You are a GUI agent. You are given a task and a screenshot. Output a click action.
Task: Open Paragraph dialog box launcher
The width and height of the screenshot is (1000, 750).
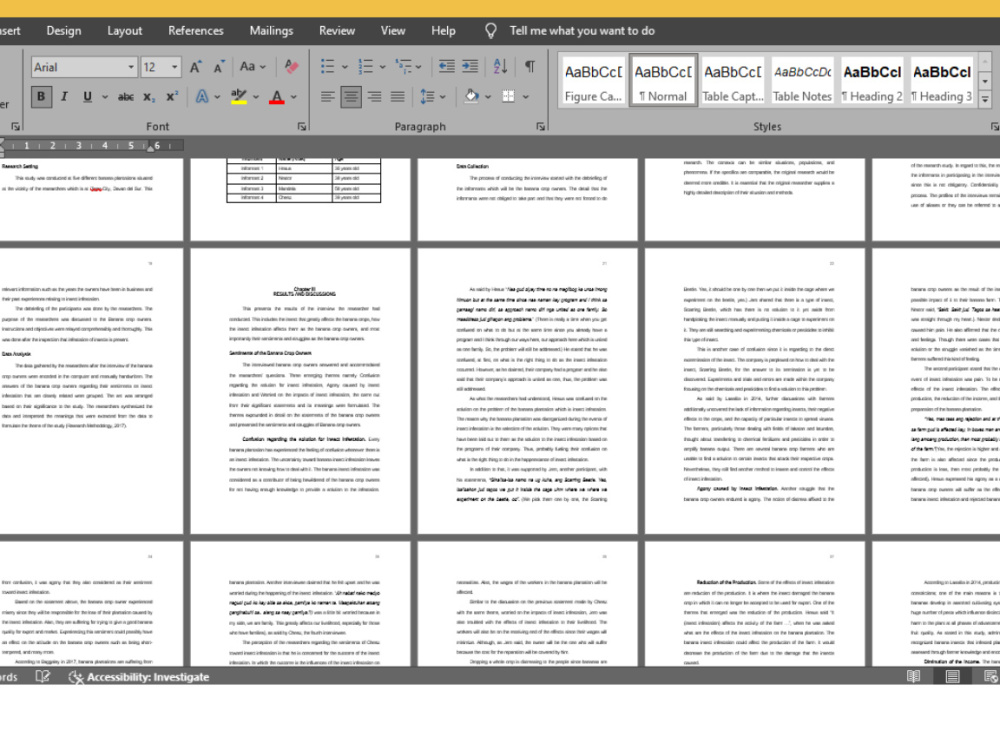(x=540, y=127)
